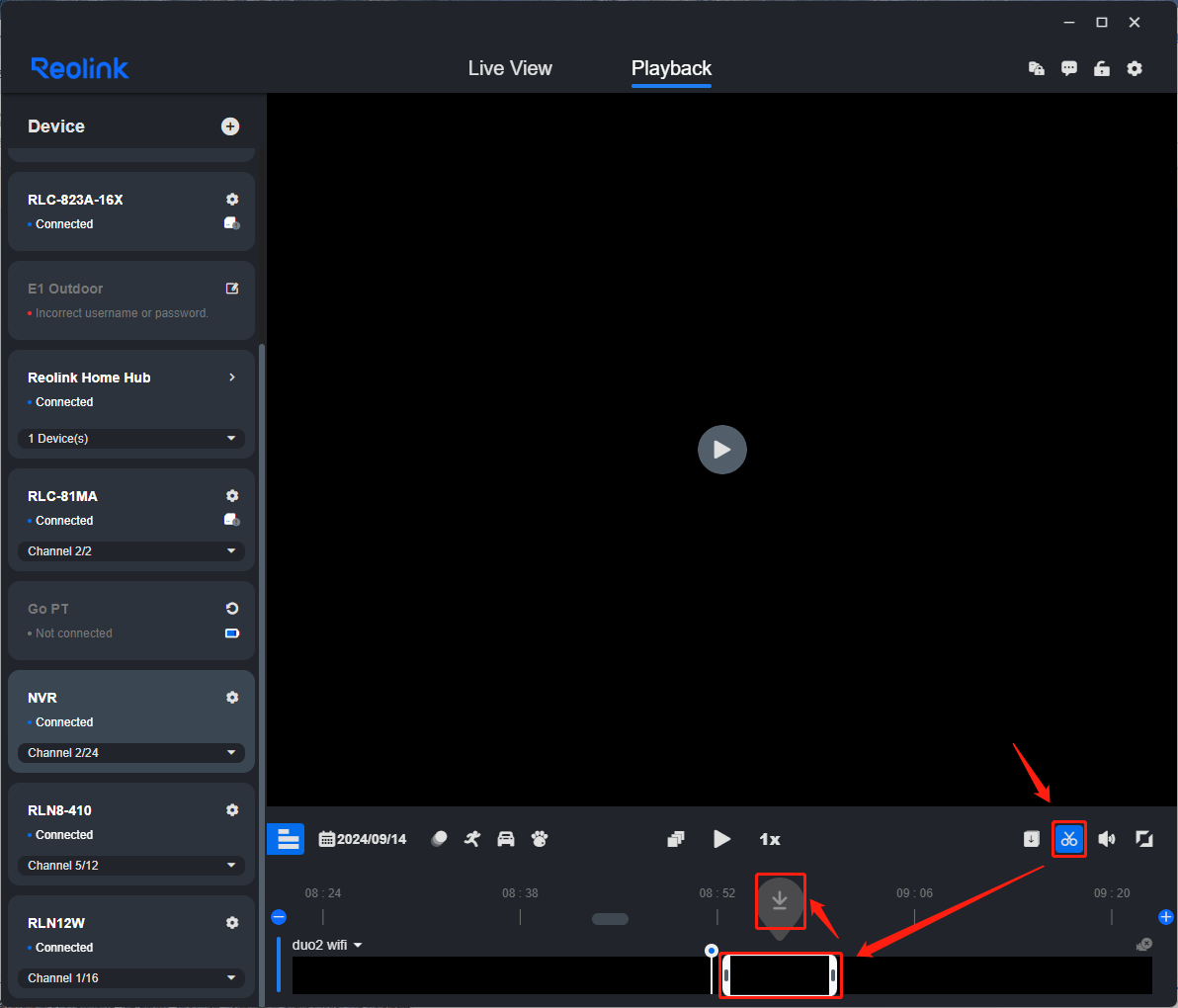This screenshot has width=1178, height=1008.
Task: Click the multi-screen layout icon
Action: point(675,839)
